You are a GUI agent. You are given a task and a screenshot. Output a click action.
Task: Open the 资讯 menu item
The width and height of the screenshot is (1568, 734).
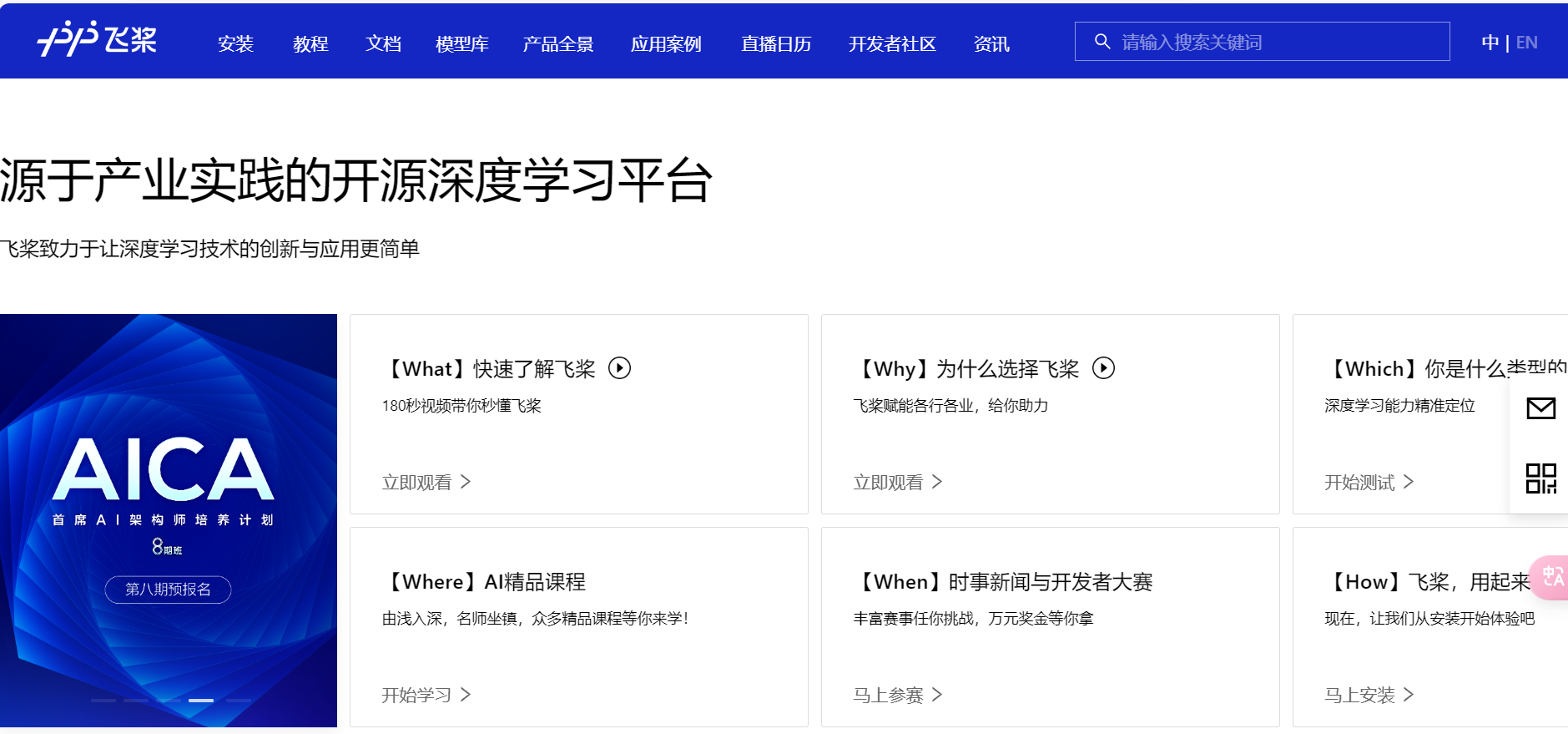pyautogui.click(x=991, y=43)
